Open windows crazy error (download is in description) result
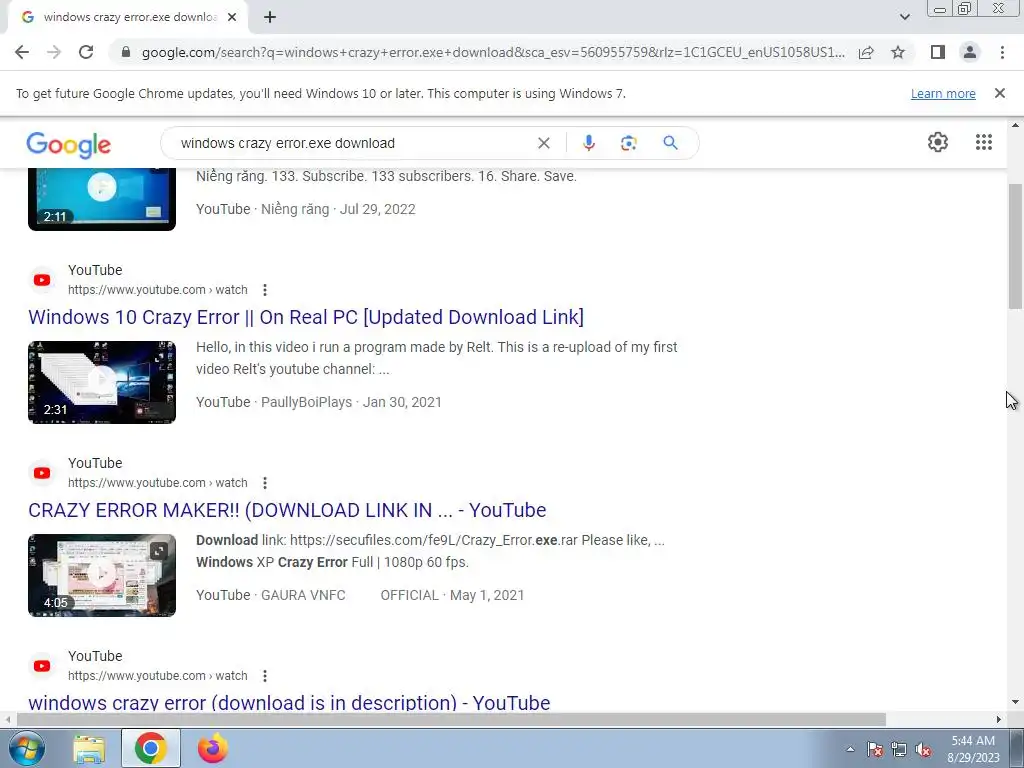 pyautogui.click(x=289, y=703)
